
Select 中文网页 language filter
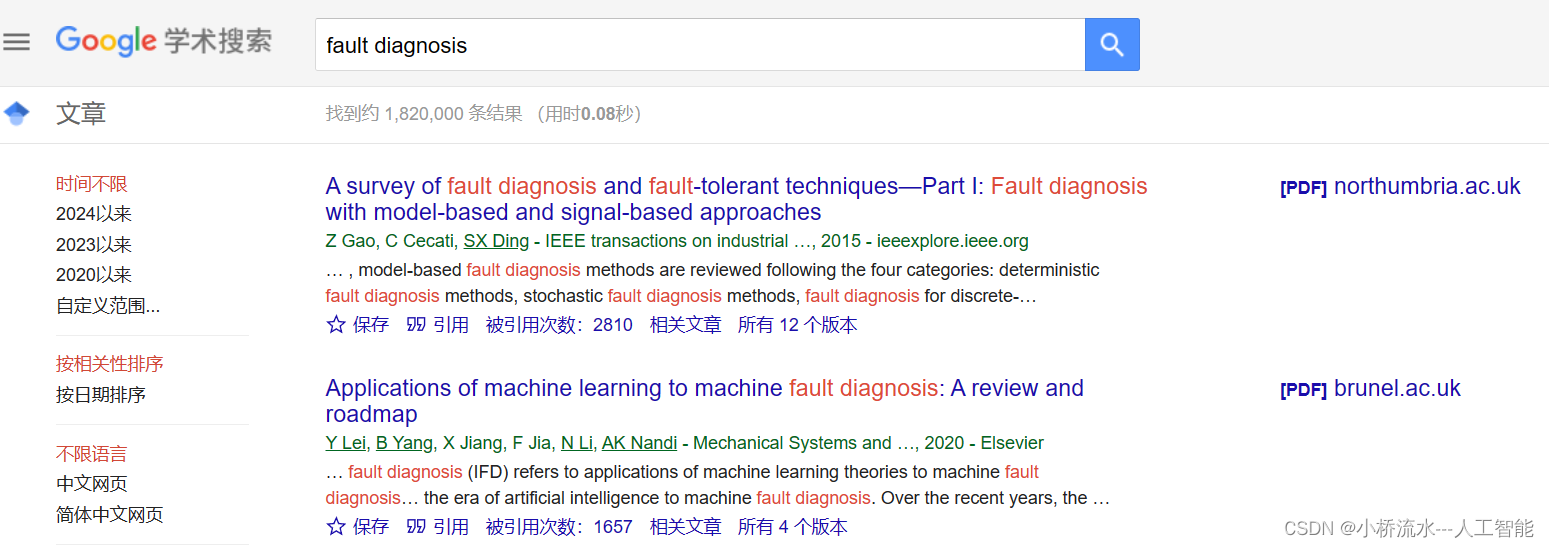click(x=92, y=484)
